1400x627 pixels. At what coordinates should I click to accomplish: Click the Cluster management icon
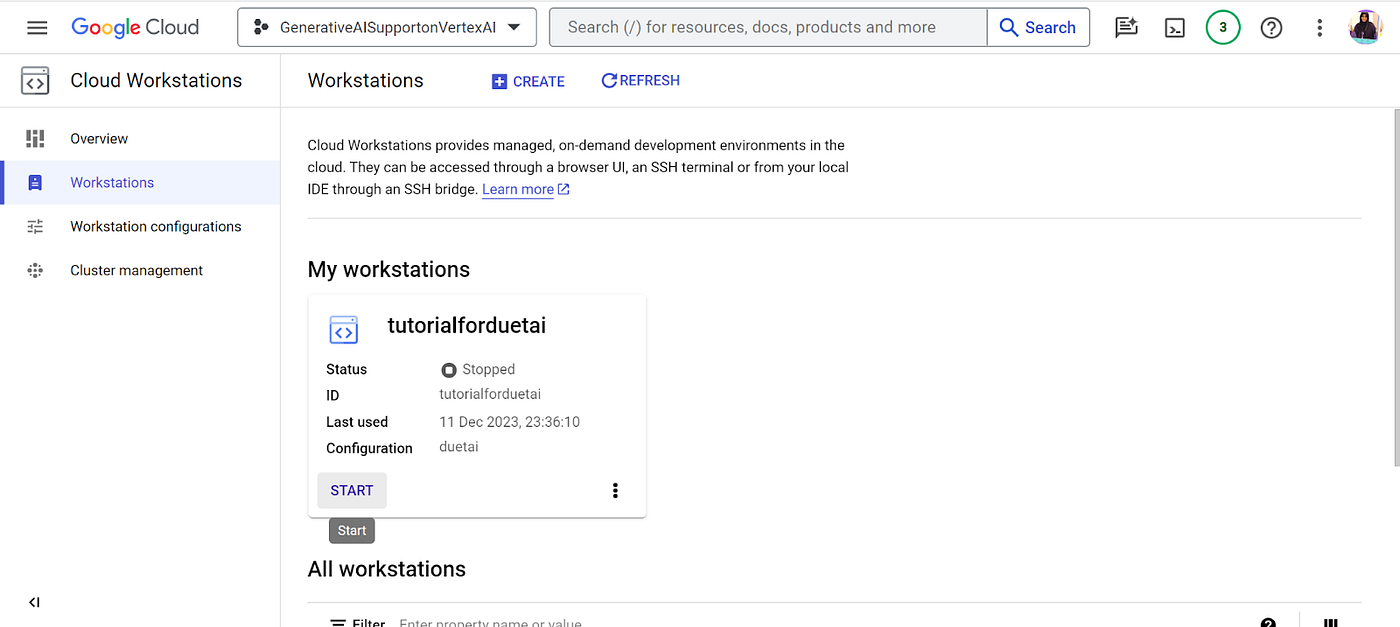(x=35, y=271)
